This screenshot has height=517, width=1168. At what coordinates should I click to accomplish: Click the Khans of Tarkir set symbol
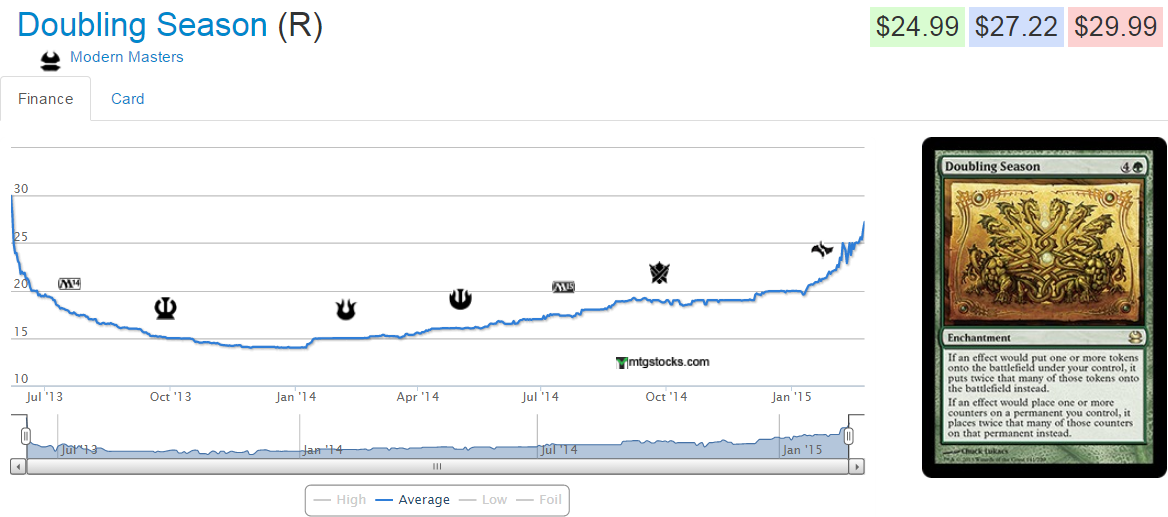(659, 272)
